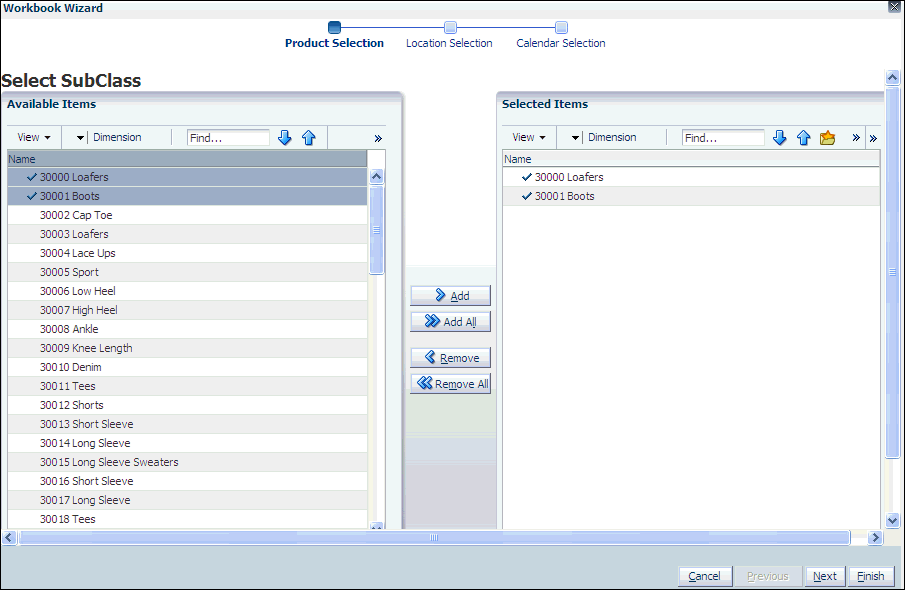Select 30014 Long Sleeve row

coord(187,443)
